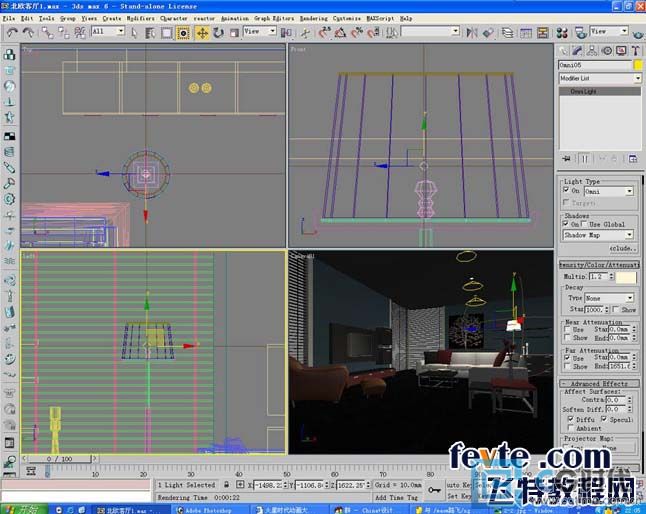Open the light type Omni dropdown

pos(609,191)
